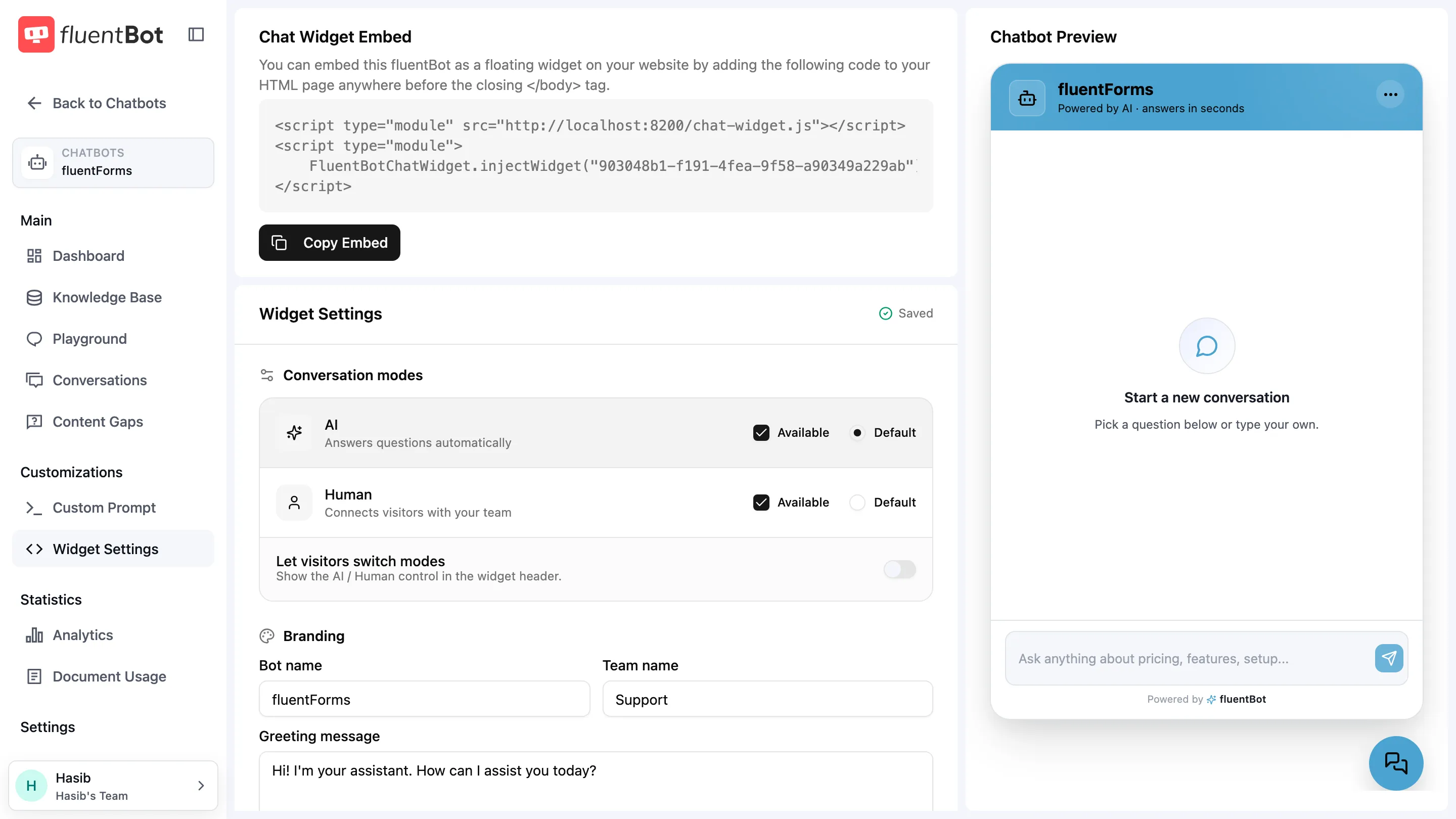Open Content Gaps page

113,422
